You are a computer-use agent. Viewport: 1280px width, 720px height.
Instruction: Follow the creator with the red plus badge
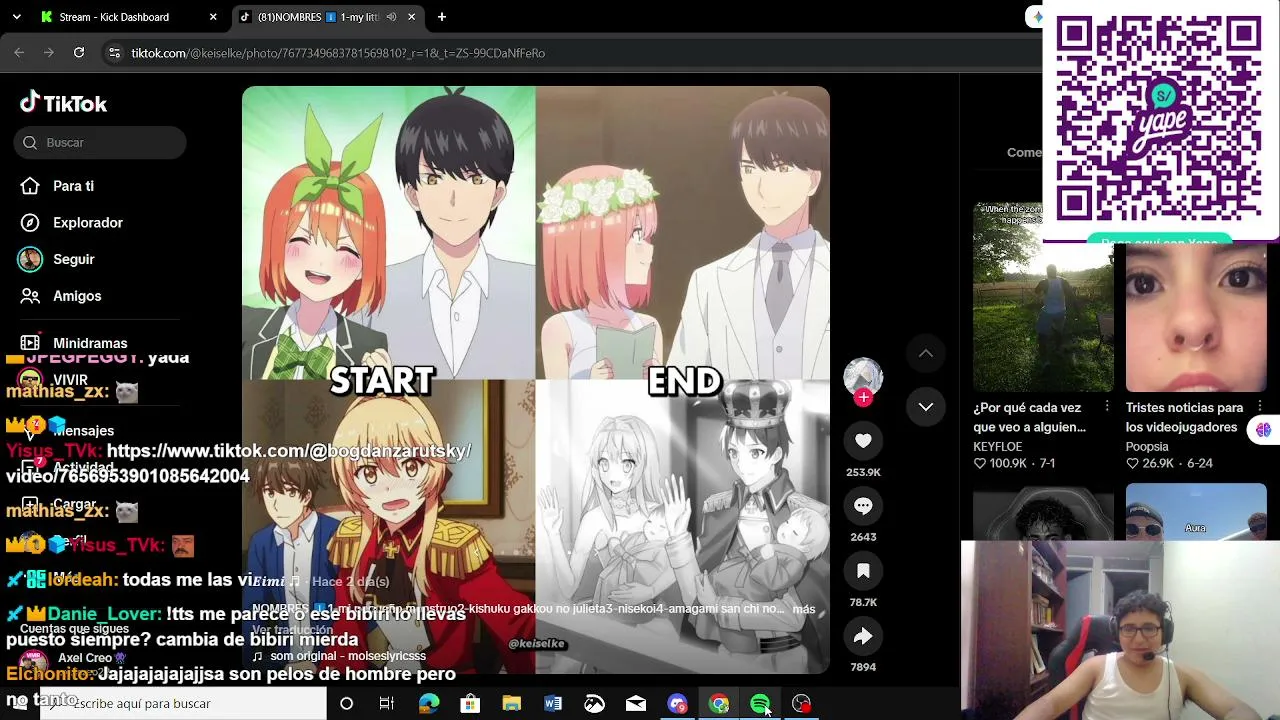(863, 397)
